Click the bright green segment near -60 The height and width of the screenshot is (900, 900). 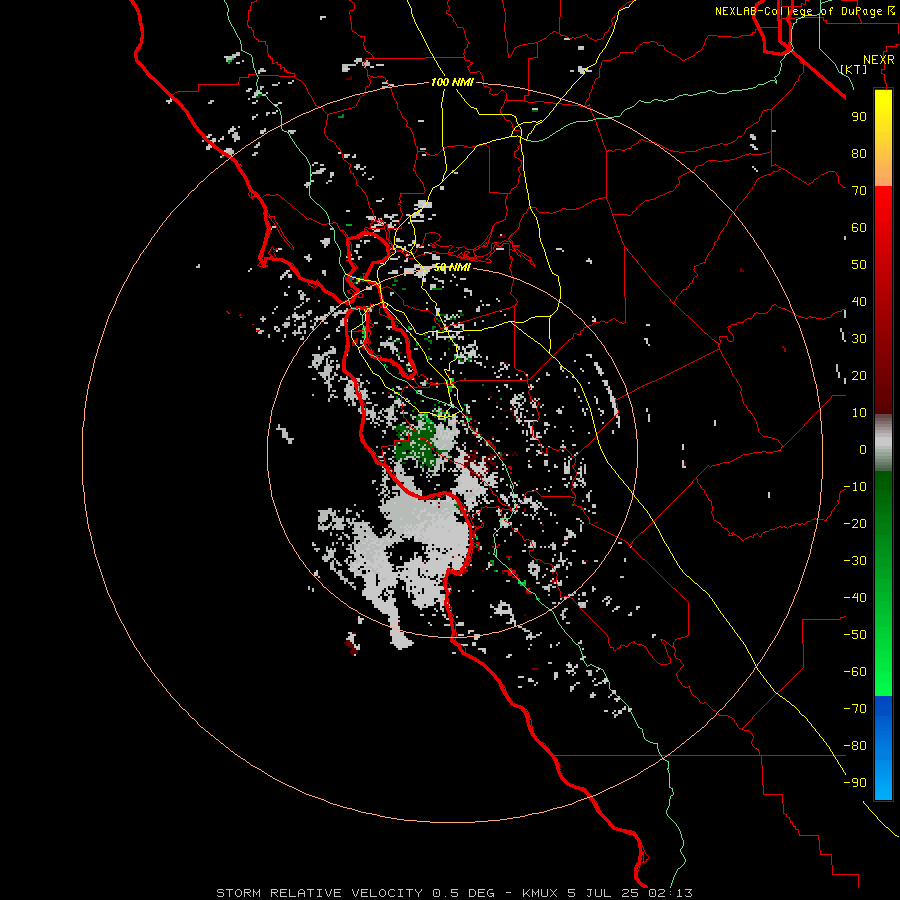[x=883, y=672]
